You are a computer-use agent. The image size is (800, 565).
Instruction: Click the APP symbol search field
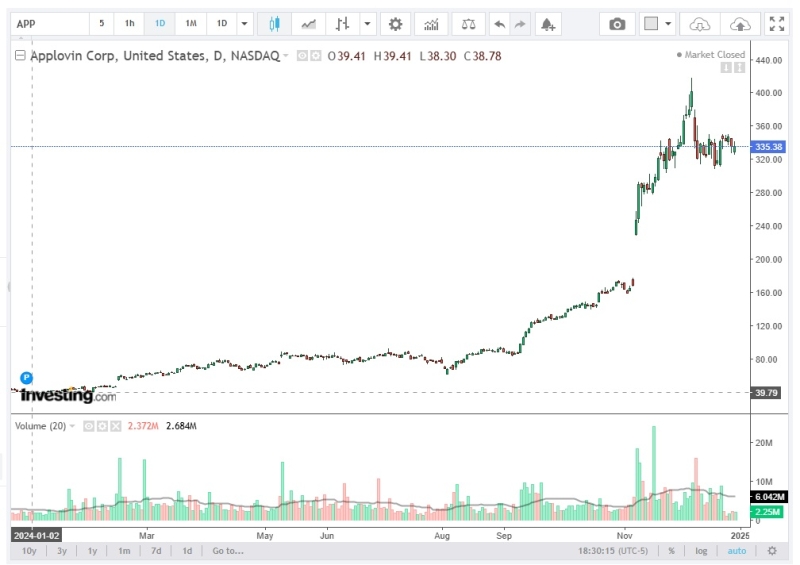click(x=50, y=24)
